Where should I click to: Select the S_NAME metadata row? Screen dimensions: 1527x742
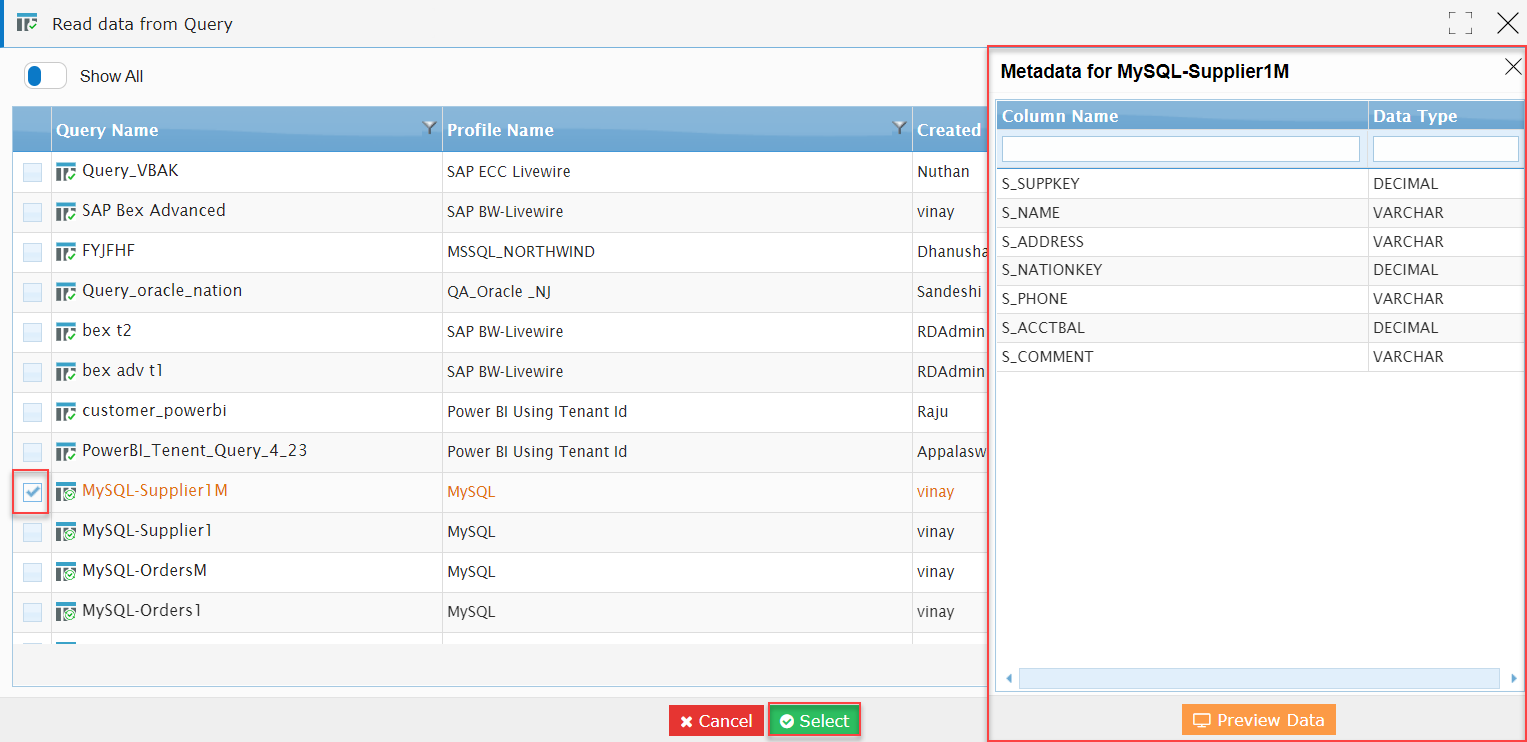point(1261,213)
